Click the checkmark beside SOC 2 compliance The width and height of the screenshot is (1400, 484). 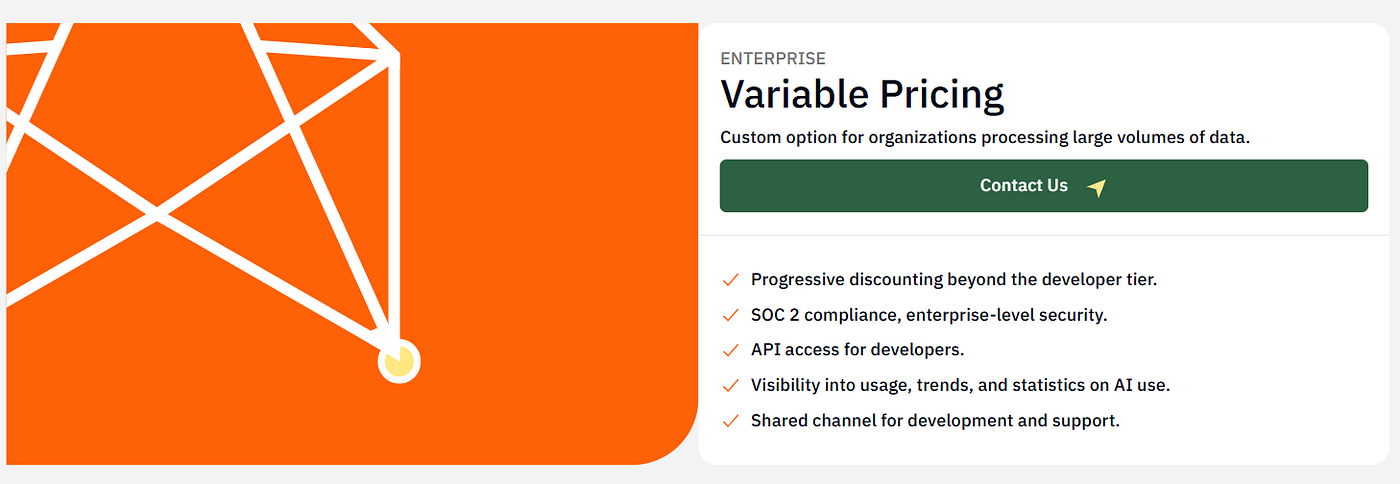click(x=730, y=315)
